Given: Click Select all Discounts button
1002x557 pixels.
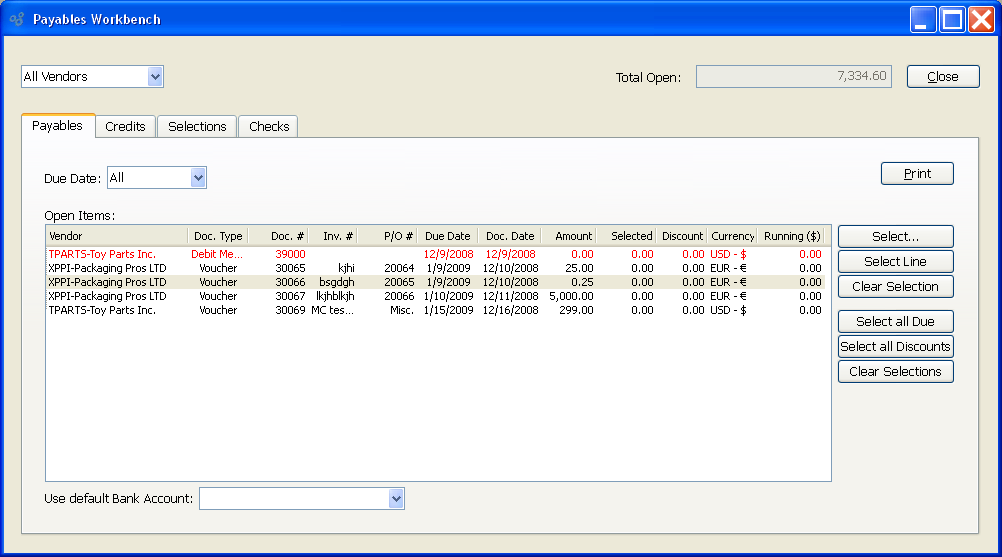Looking at the screenshot, I should (x=895, y=347).
